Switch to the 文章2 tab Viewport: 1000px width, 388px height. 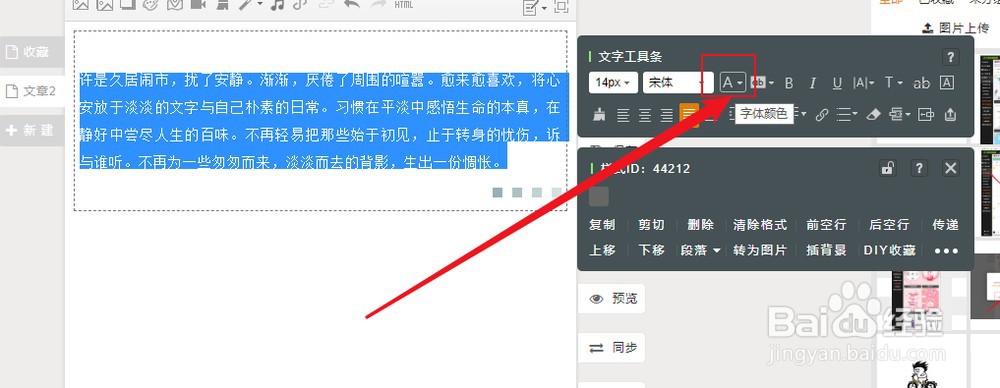tap(32, 91)
